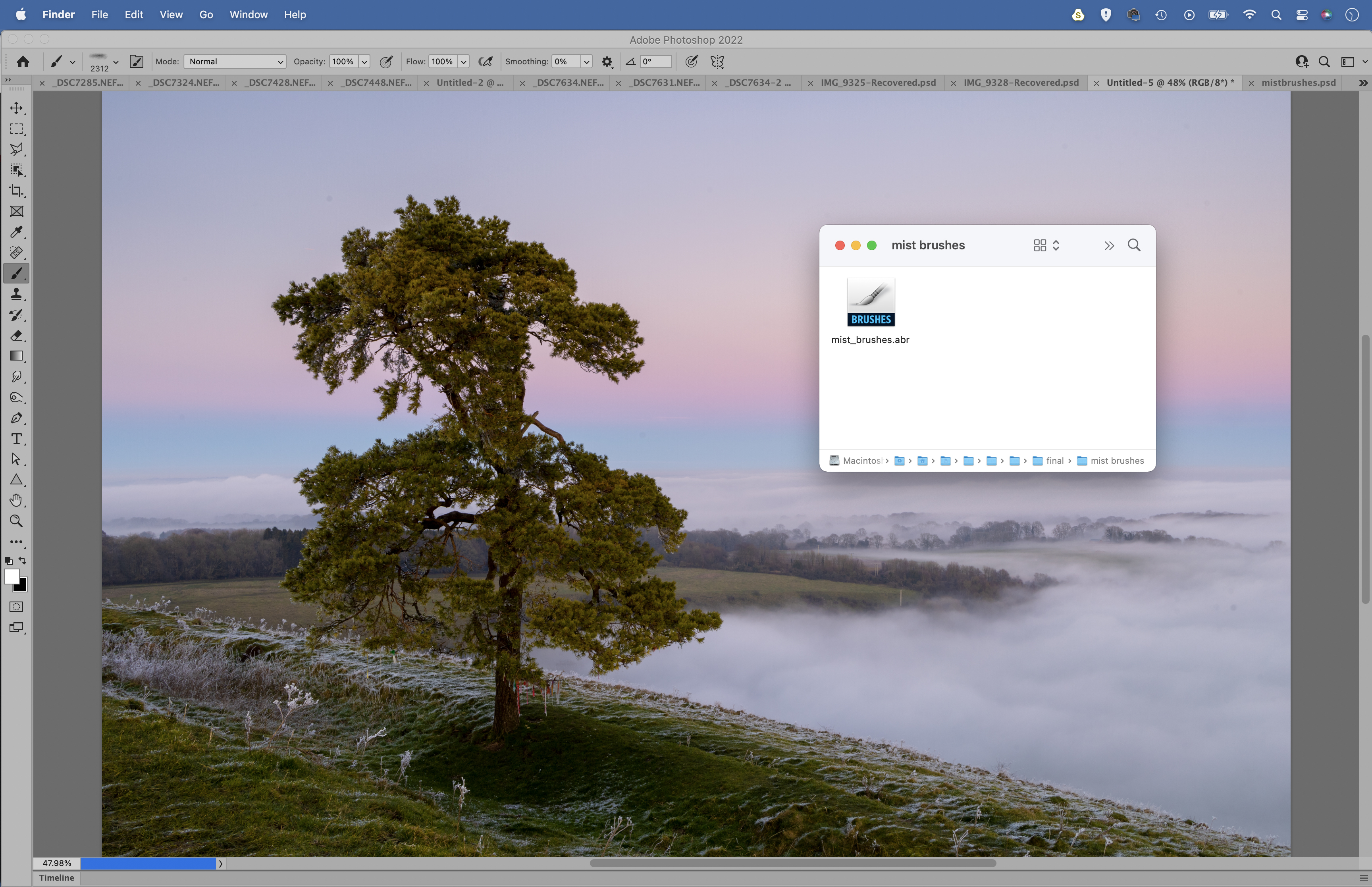Image resolution: width=1372 pixels, height=887 pixels.
Task: Open the blending Mode dropdown
Action: tap(235, 62)
